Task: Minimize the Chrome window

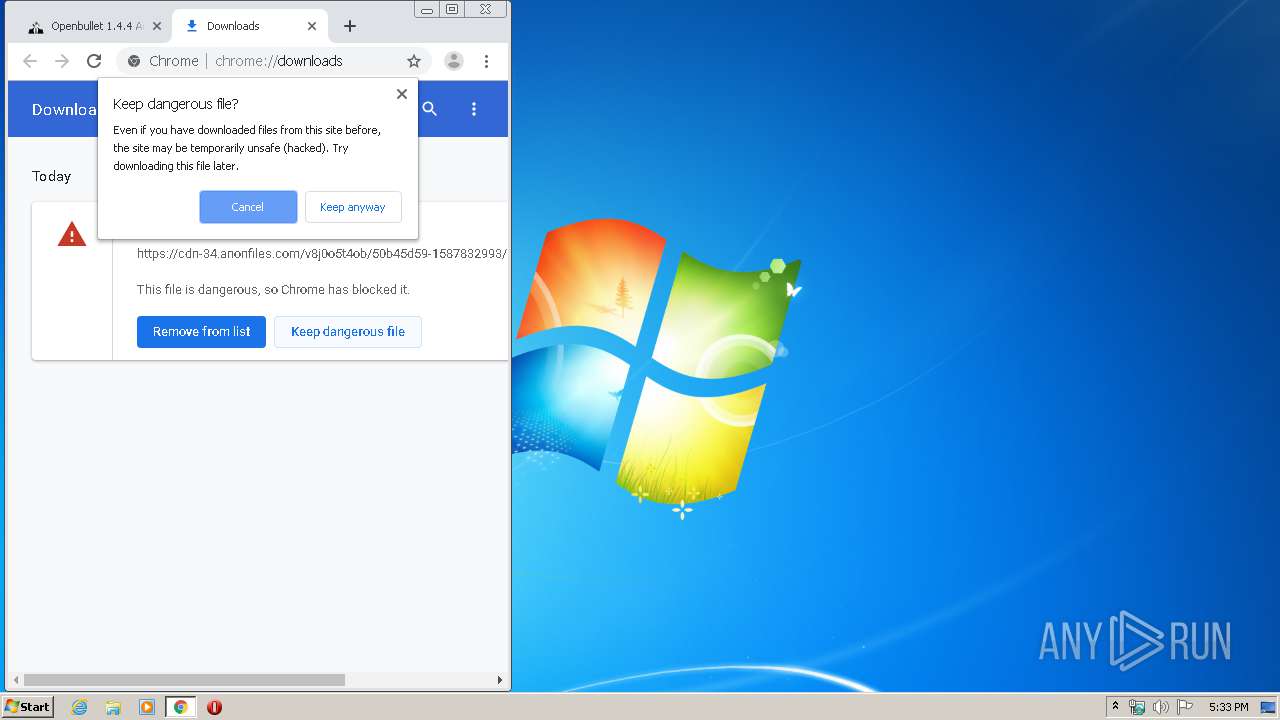Action: (427, 9)
